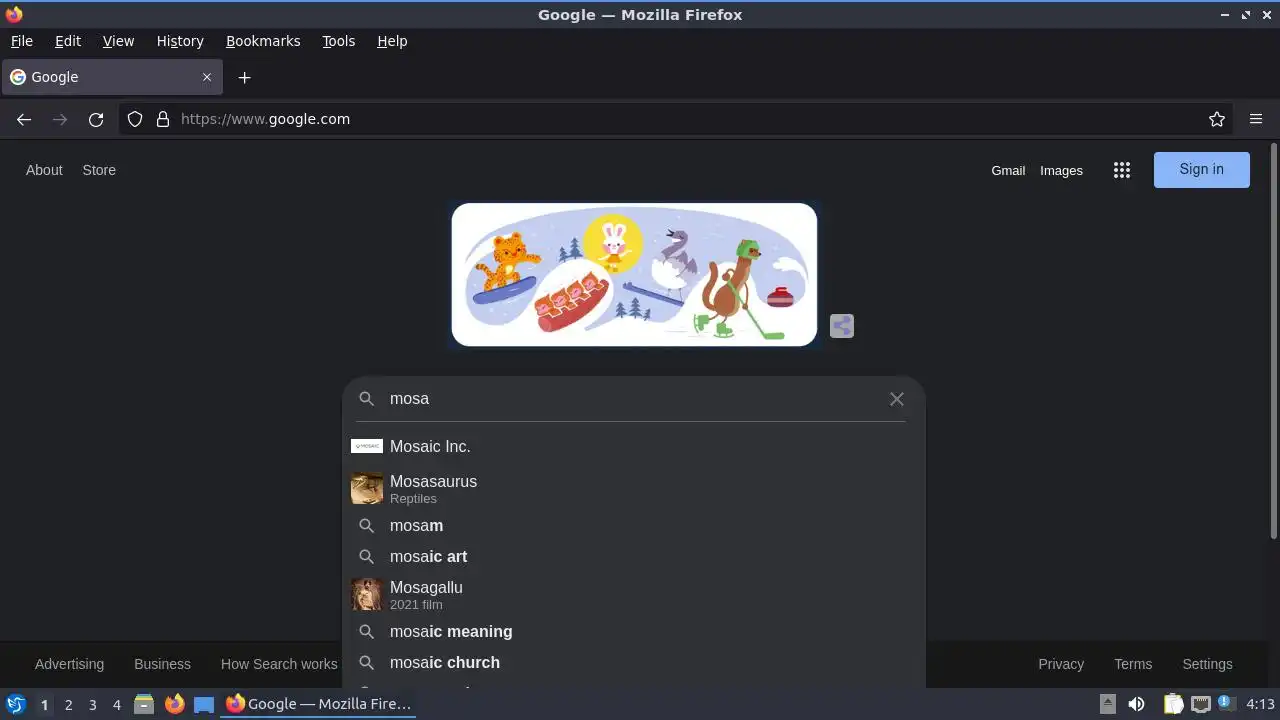Open the Advertising footer link

pos(69,664)
